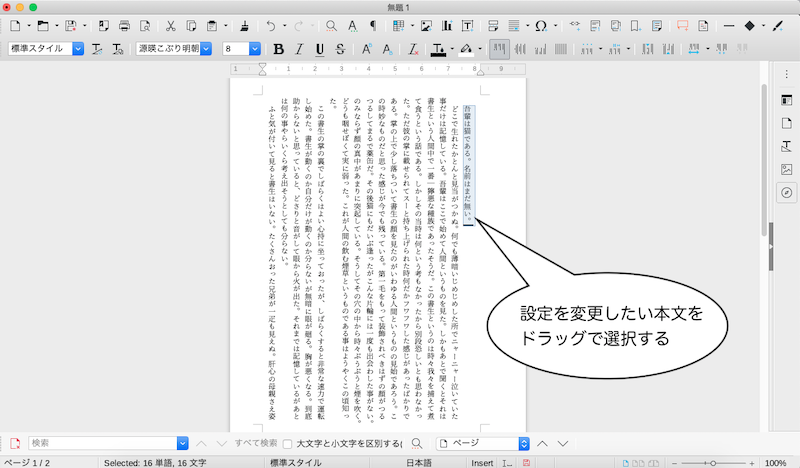The image size is (800, 468).
Task: Apply the black font color swatch
Action: click(438, 49)
